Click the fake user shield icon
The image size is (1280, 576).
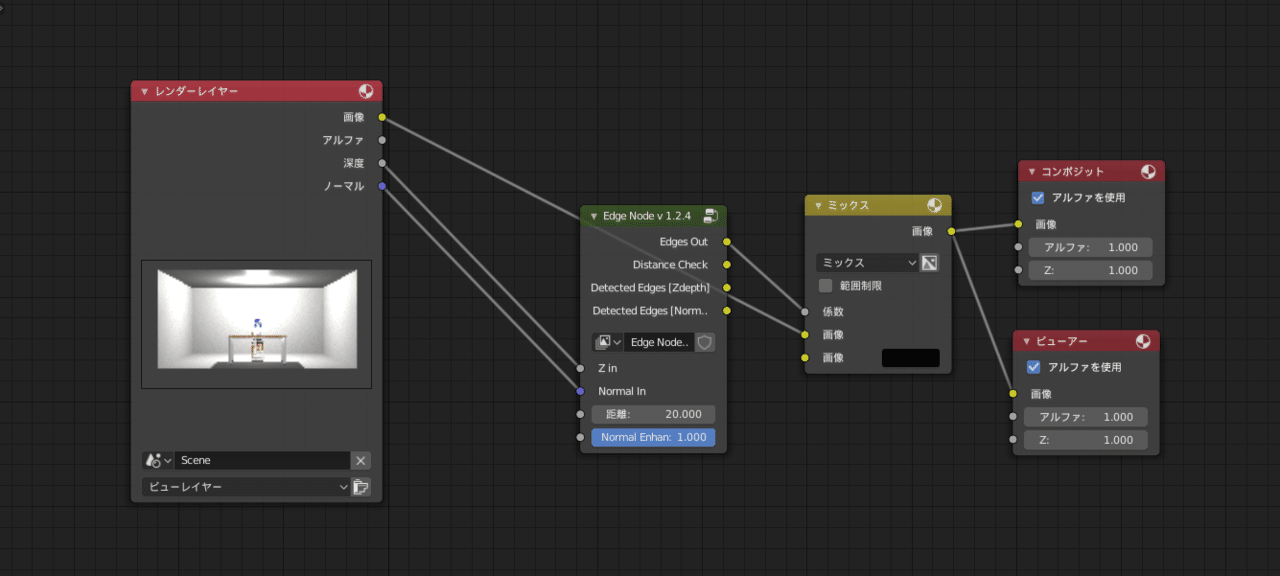[705, 342]
